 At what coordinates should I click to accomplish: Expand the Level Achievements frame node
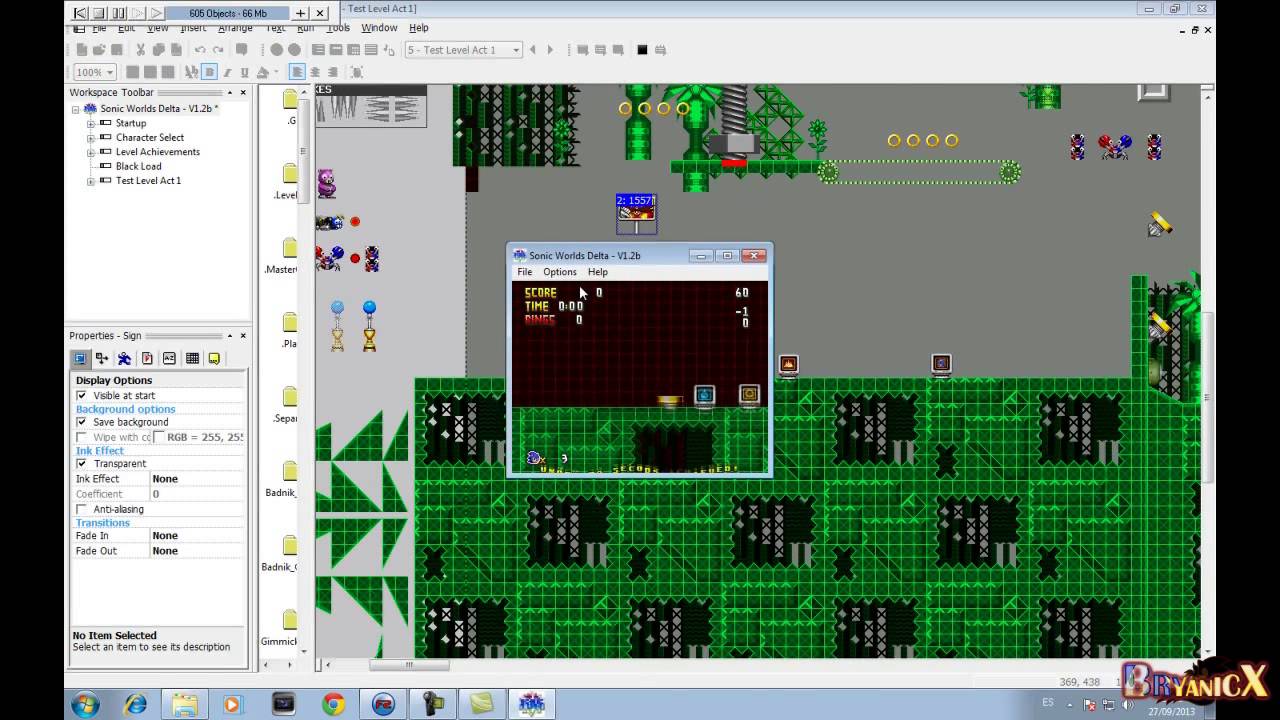[x=90, y=152]
